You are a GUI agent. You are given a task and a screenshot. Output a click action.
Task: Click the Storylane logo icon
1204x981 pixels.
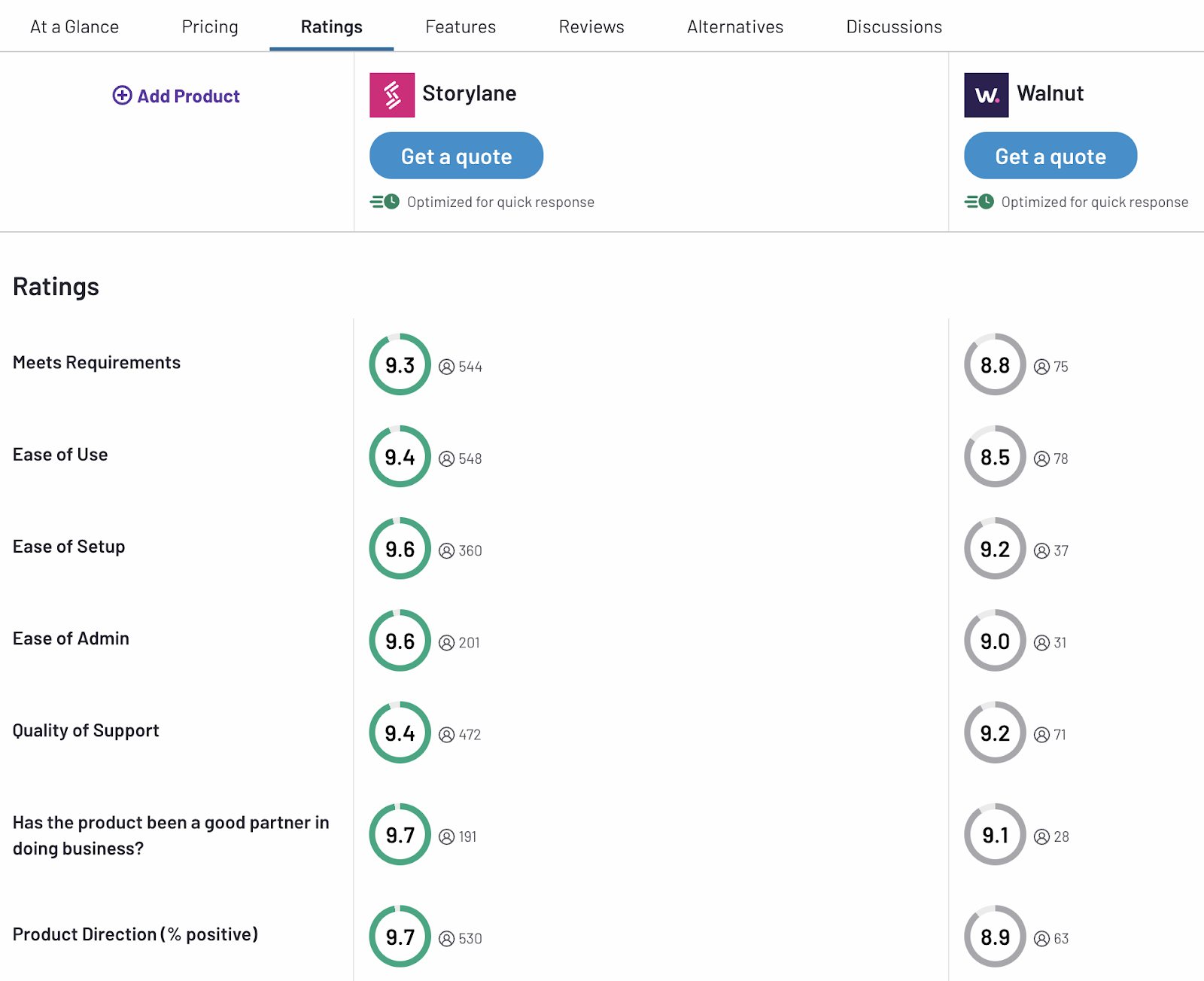pos(392,95)
